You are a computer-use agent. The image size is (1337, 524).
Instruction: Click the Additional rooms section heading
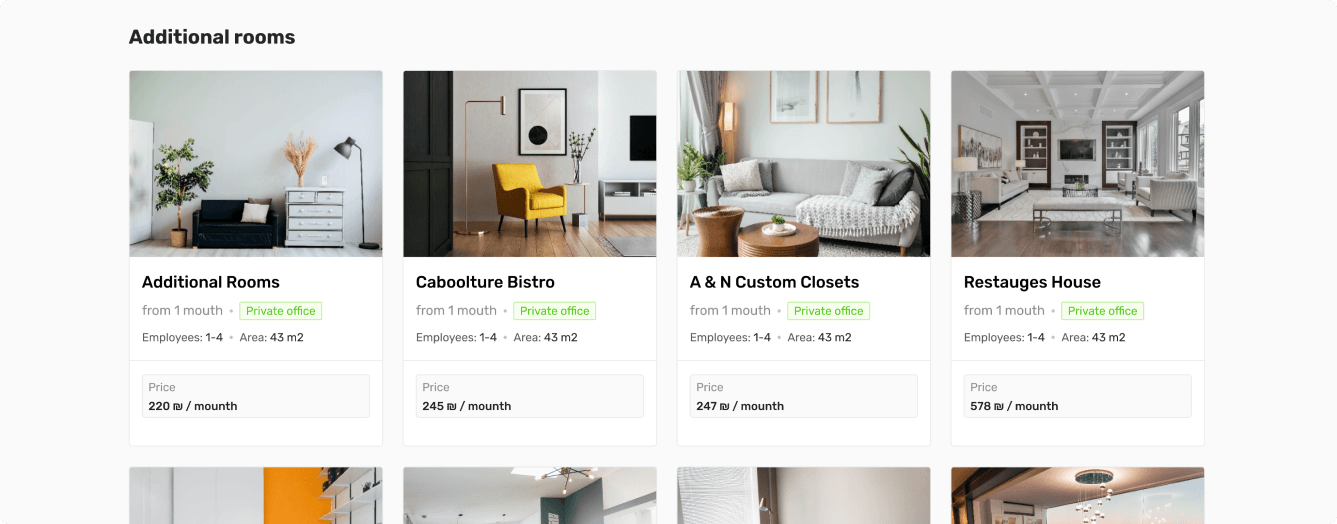click(x=212, y=37)
